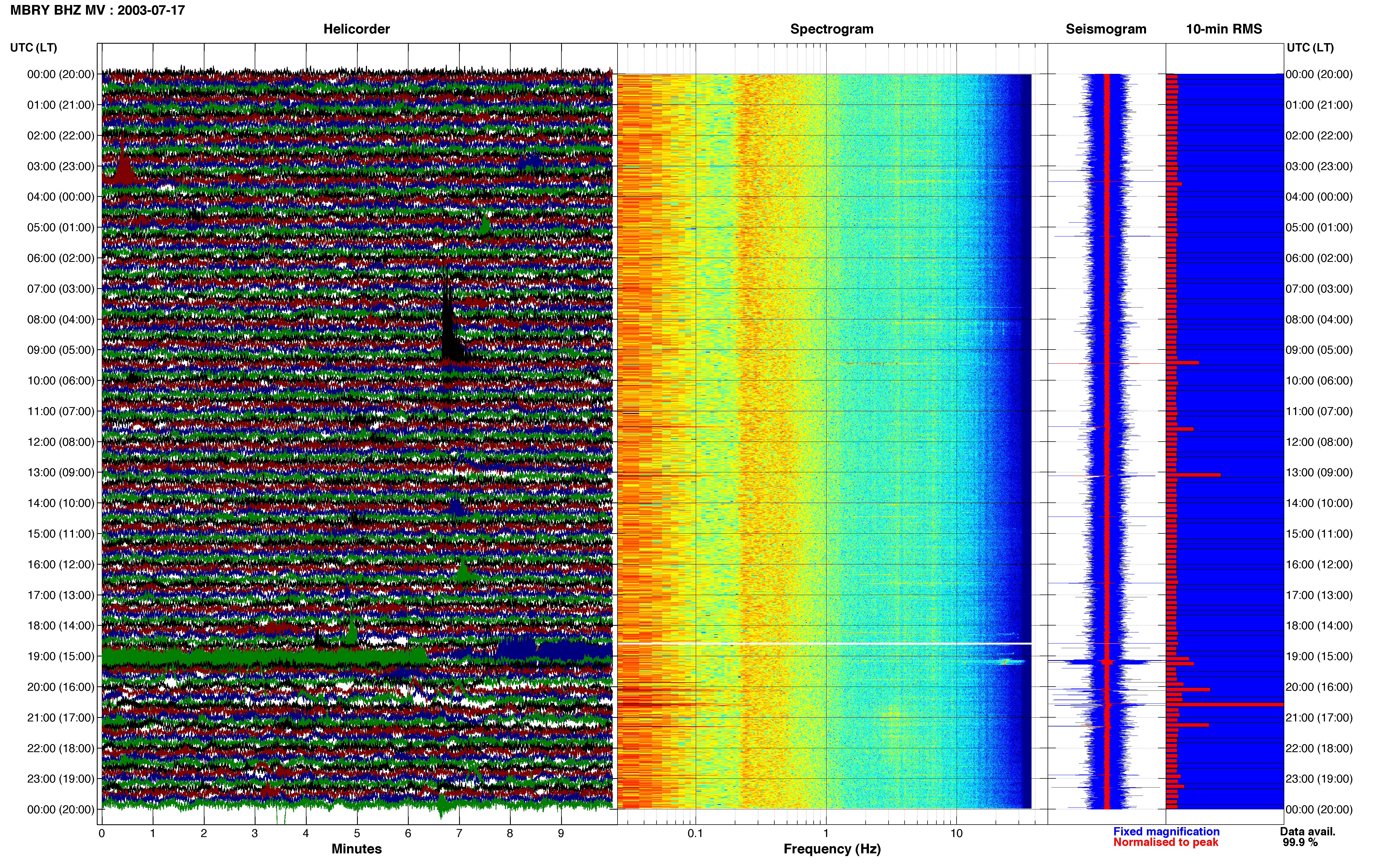Click the '9' minutes tick label
This screenshot has height=868, width=1388.
pos(561,833)
